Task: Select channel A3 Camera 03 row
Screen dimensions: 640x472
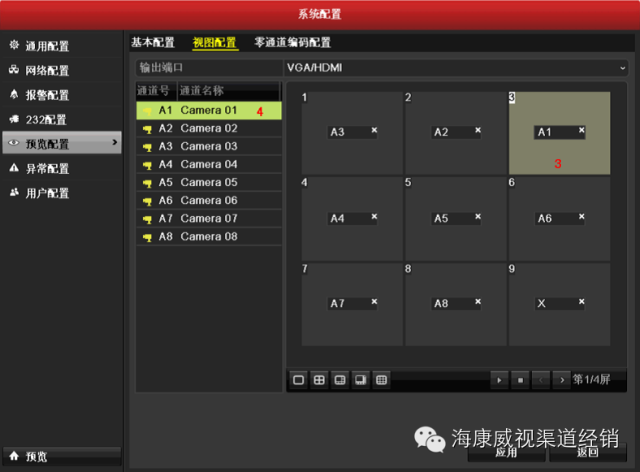Action: (x=209, y=146)
